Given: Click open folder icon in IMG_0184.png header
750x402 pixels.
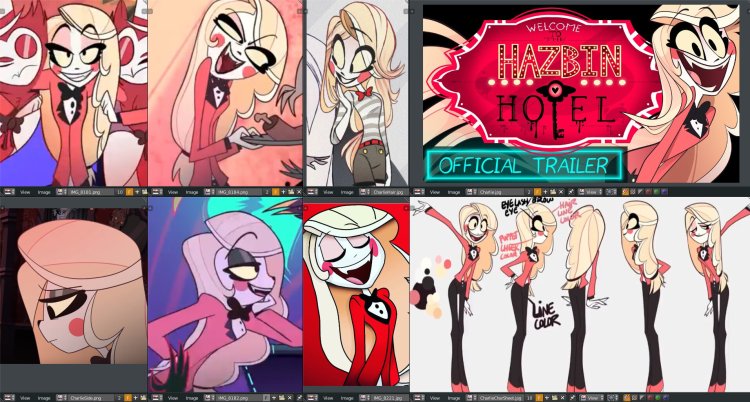Looking at the screenshot, I should (291, 191).
